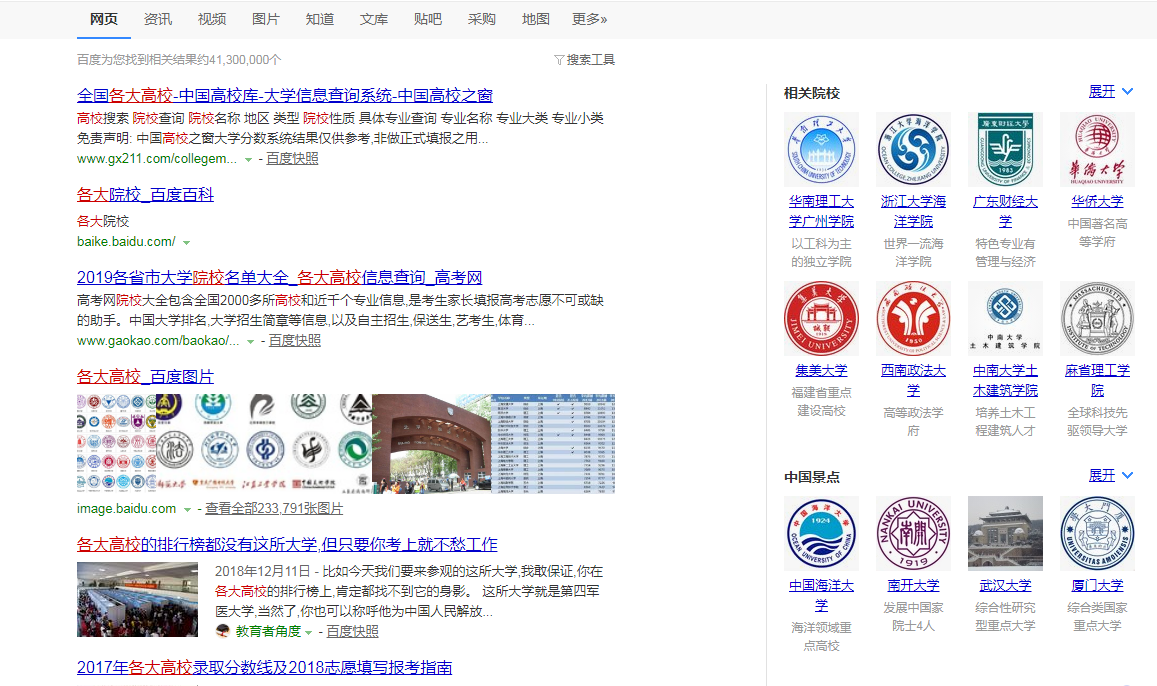Open the 2019各省市大学院校名单大全 result
Viewport: 1157px width, 686px height.
coord(280,277)
